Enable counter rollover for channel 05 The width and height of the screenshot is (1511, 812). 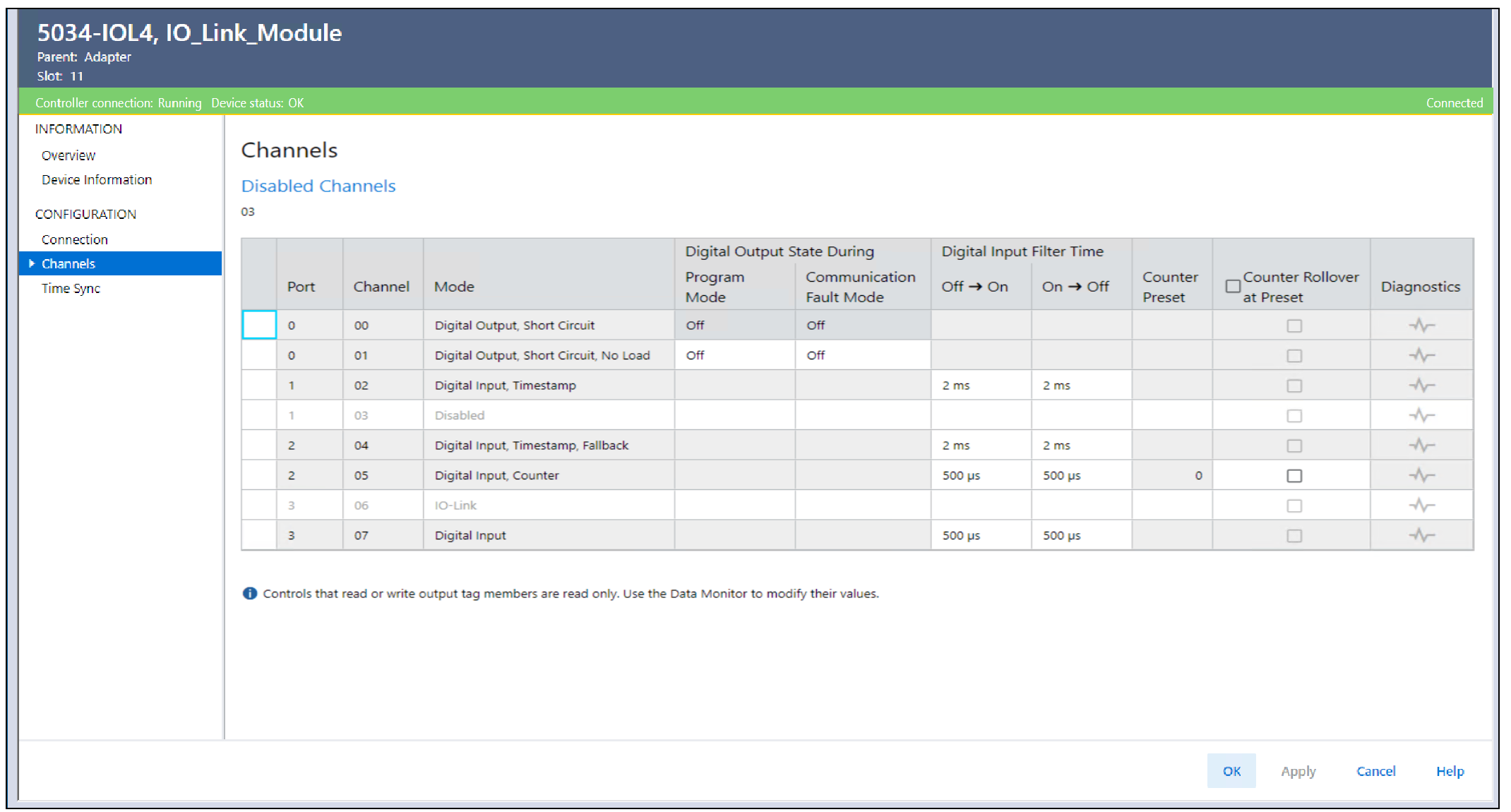point(1294,475)
